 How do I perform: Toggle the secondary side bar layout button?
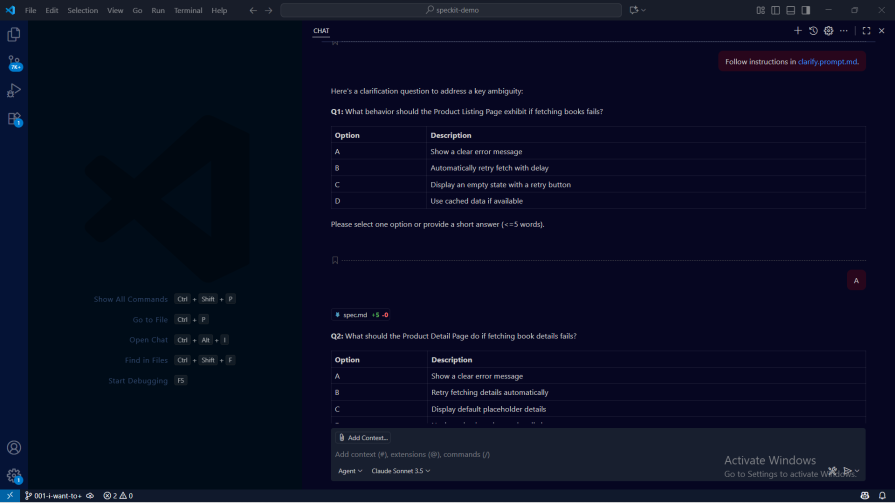point(805,10)
